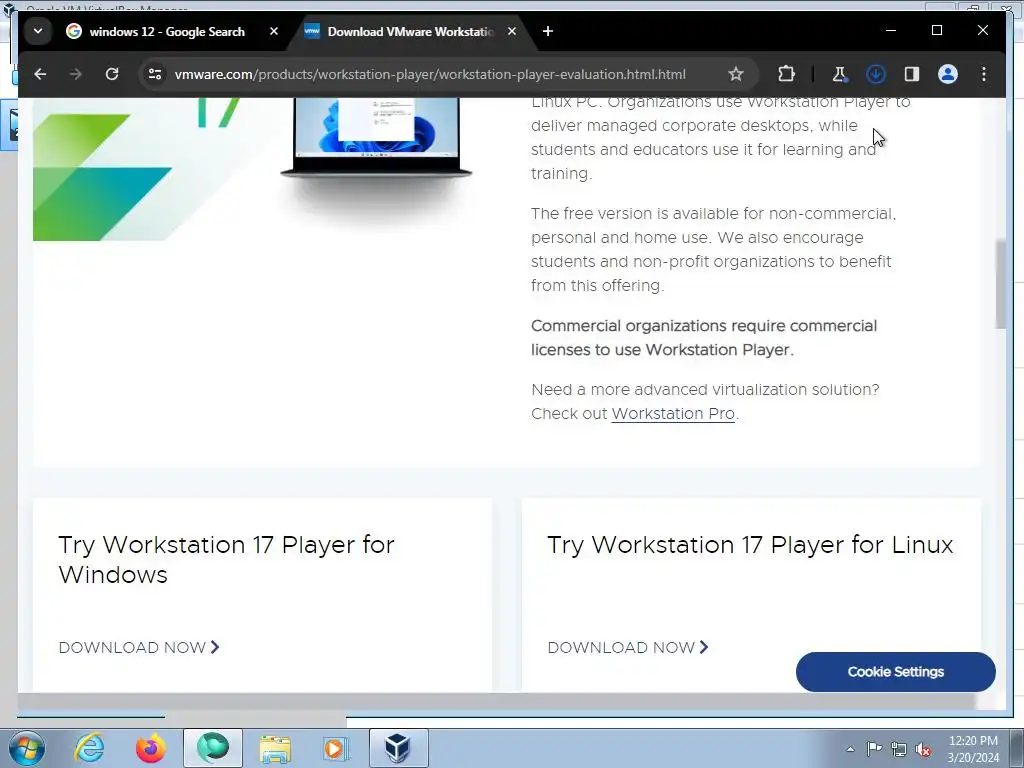Viewport: 1024px width, 768px height.
Task: Go back to the previous page
Action: tap(40, 74)
